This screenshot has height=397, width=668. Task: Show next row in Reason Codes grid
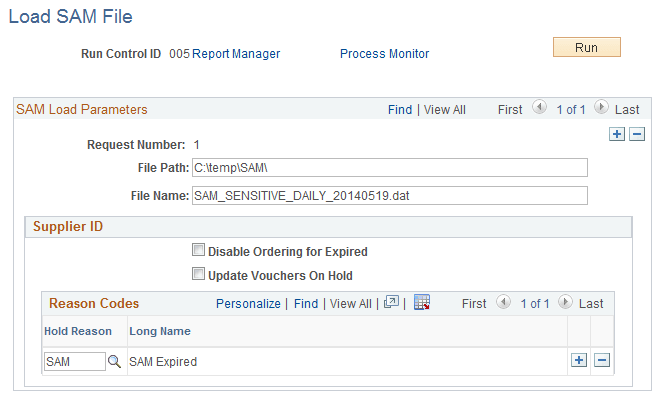click(x=565, y=302)
